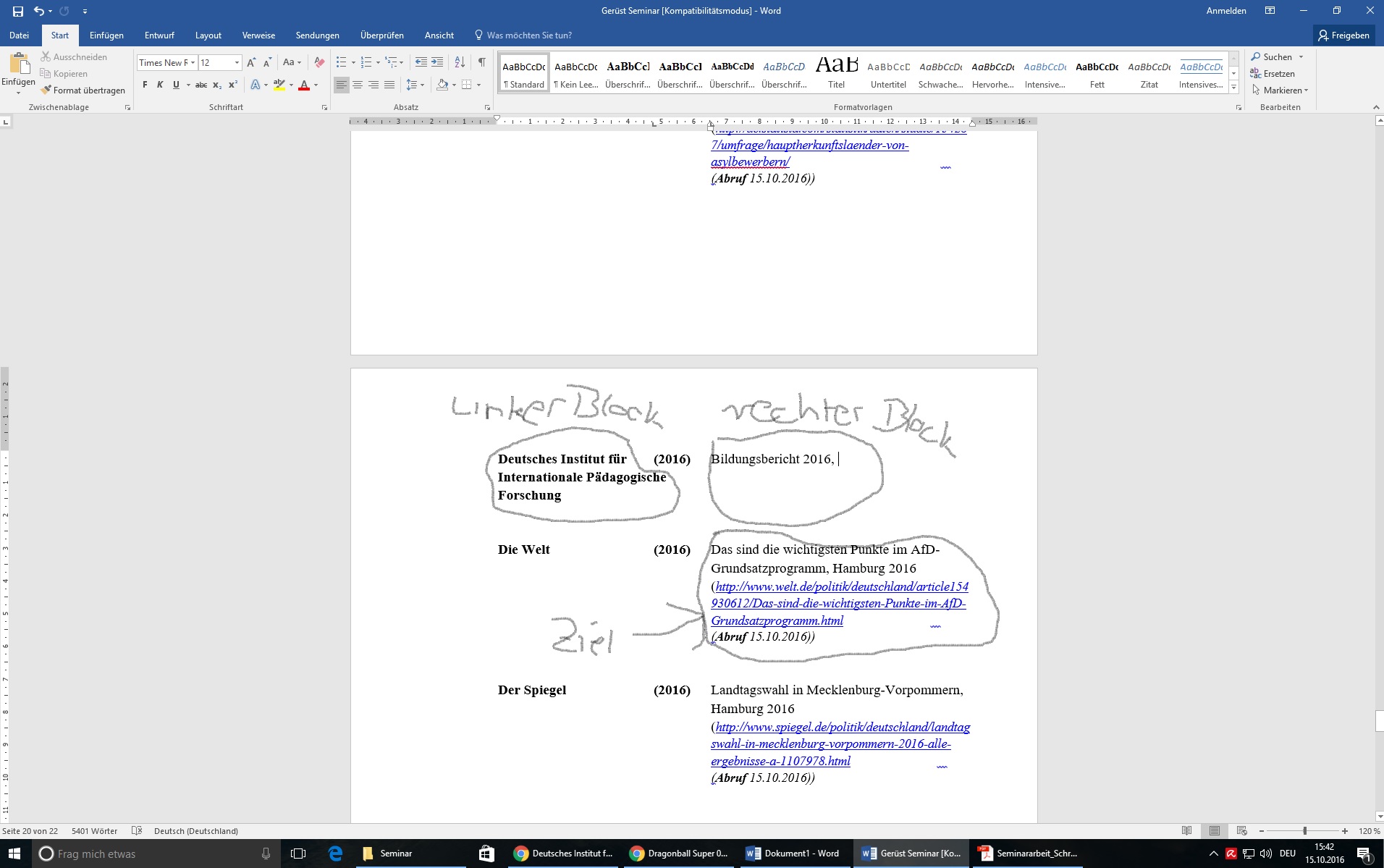Increase paragraph indent

[437, 62]
